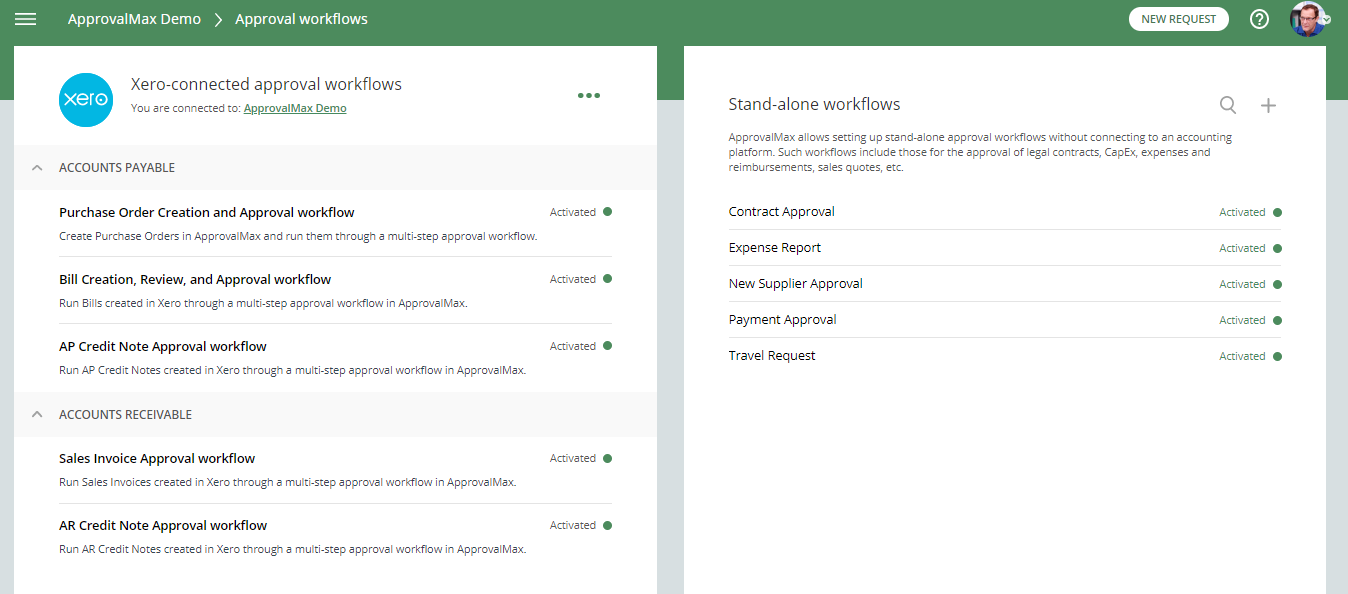Open the connected ApprovalMax Demo organisation link
The image size is (1348, 594).
click(295, 108)
